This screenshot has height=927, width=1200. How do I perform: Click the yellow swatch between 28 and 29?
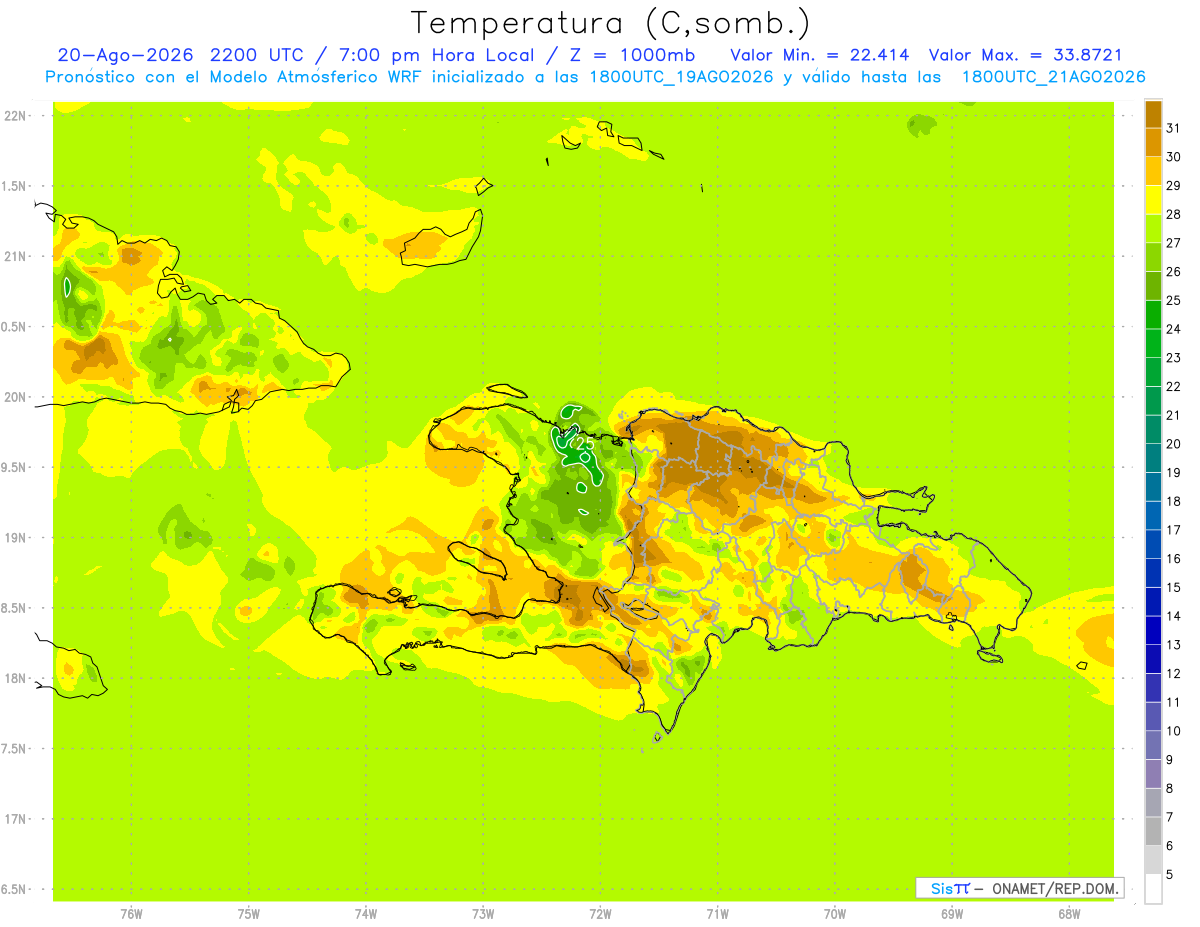click(1153, 200)
